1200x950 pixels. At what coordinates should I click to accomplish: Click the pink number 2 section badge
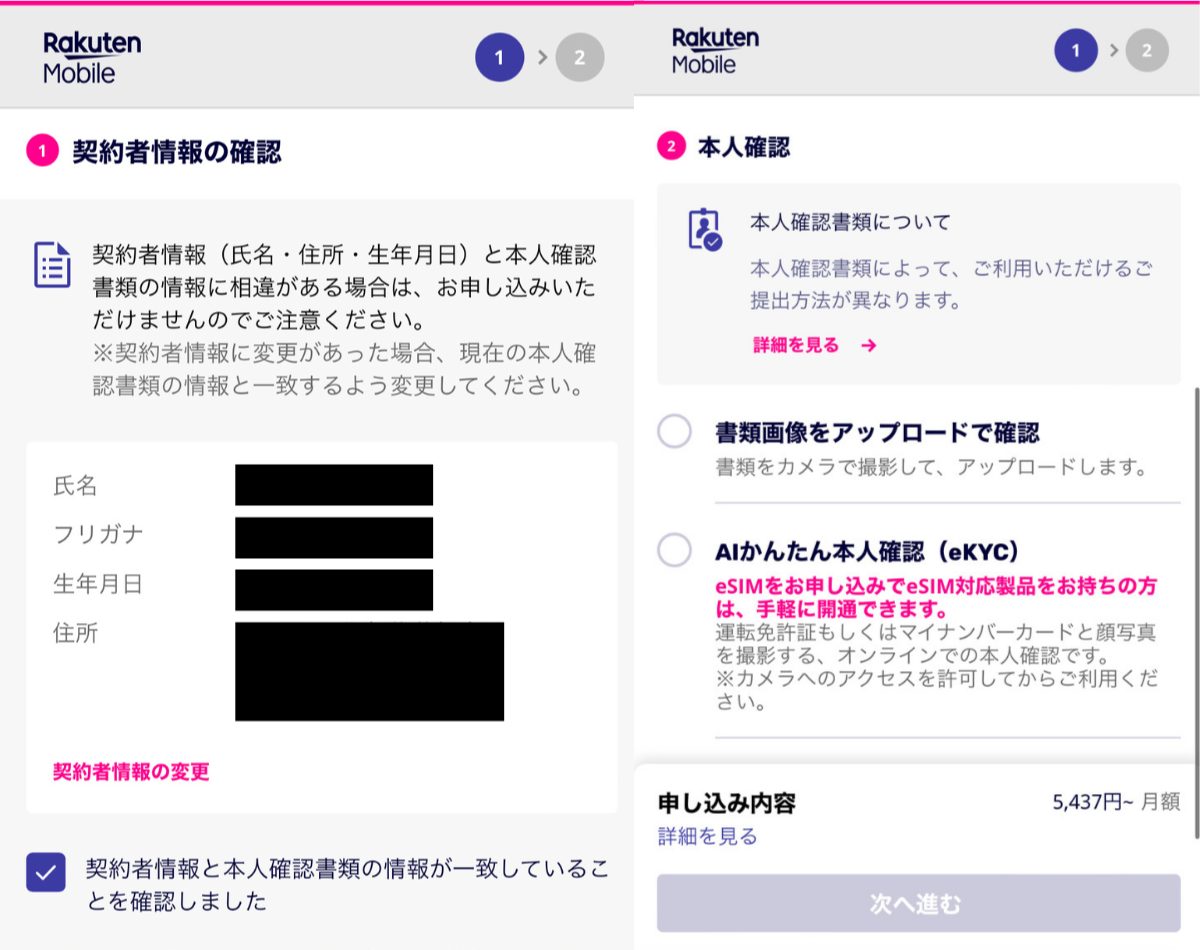(x=671, y=148)
